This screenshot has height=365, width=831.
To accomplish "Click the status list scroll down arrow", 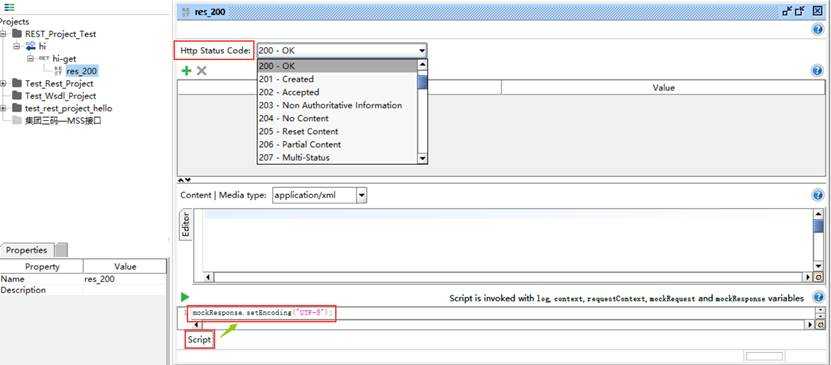I will coord(422,158).
